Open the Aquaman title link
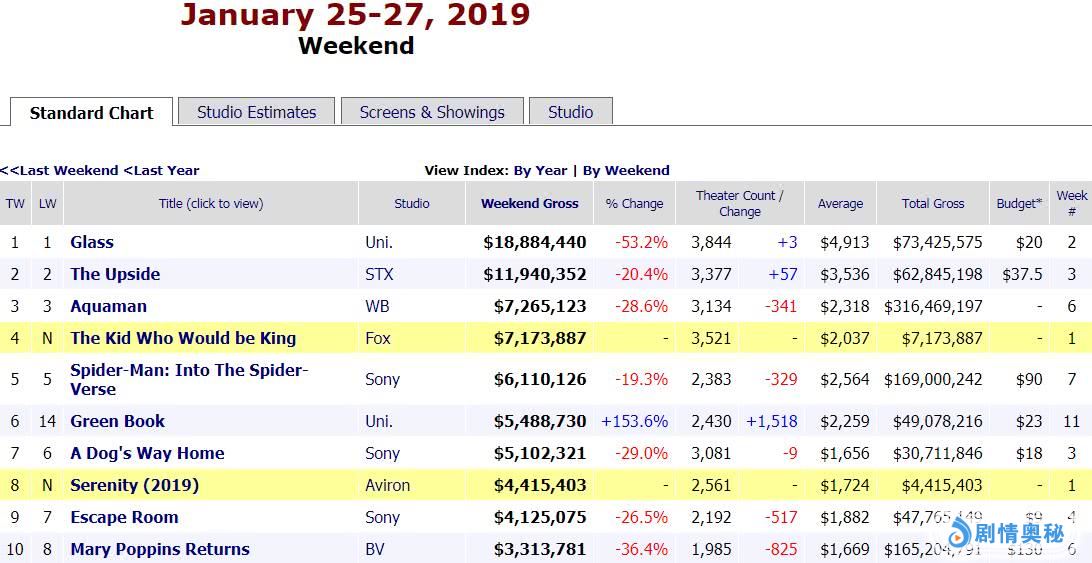This screenshot has height=563, width=1092. point(108,306)
